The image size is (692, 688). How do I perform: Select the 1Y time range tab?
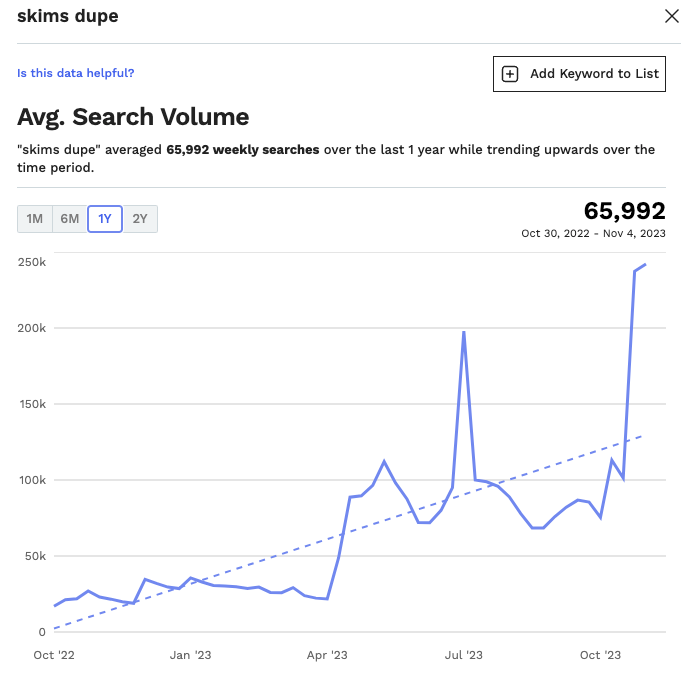pos(105,219)
